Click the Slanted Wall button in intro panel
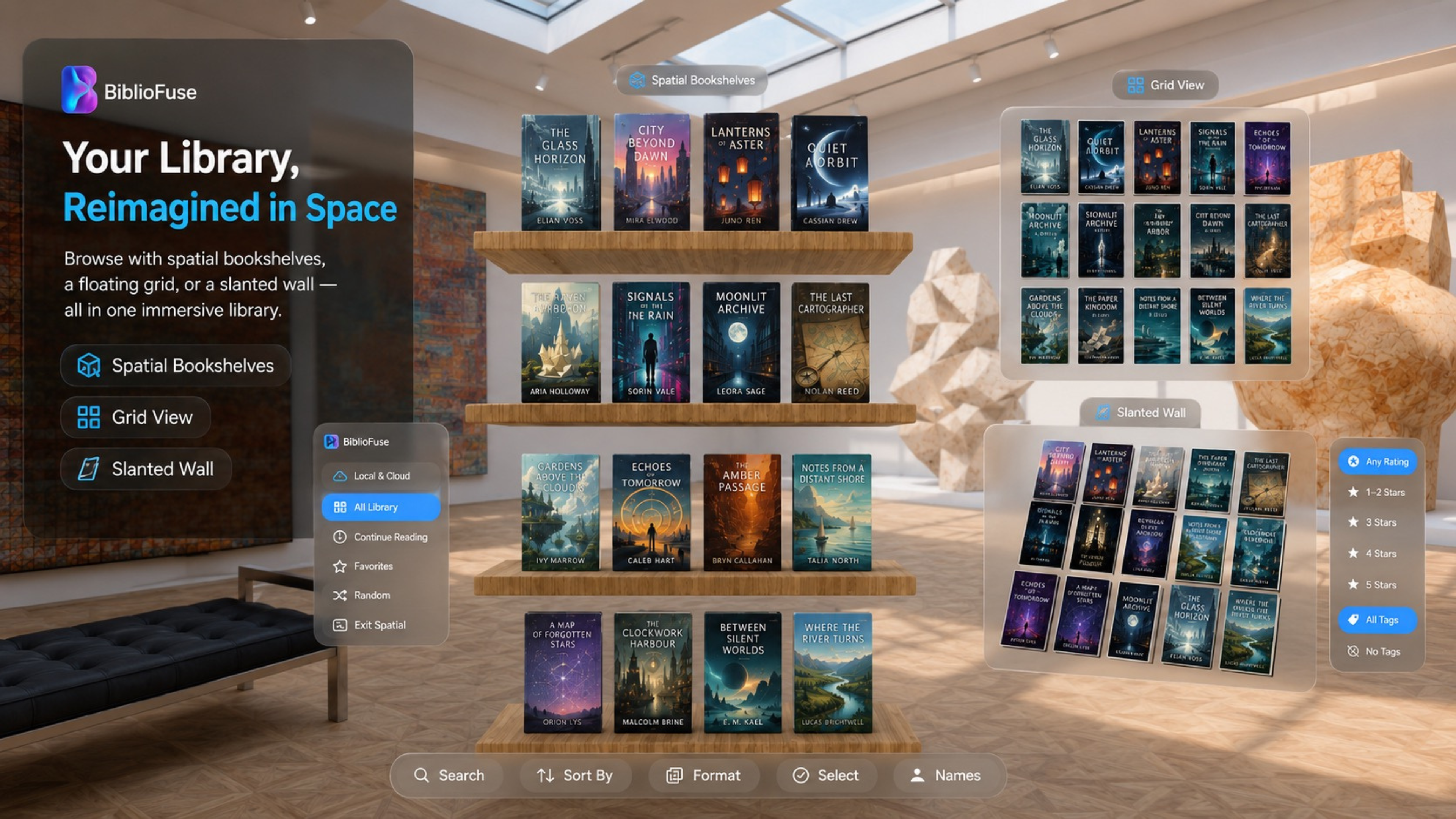The height and width of the screenshot is (819, 1456). point(146,469)
